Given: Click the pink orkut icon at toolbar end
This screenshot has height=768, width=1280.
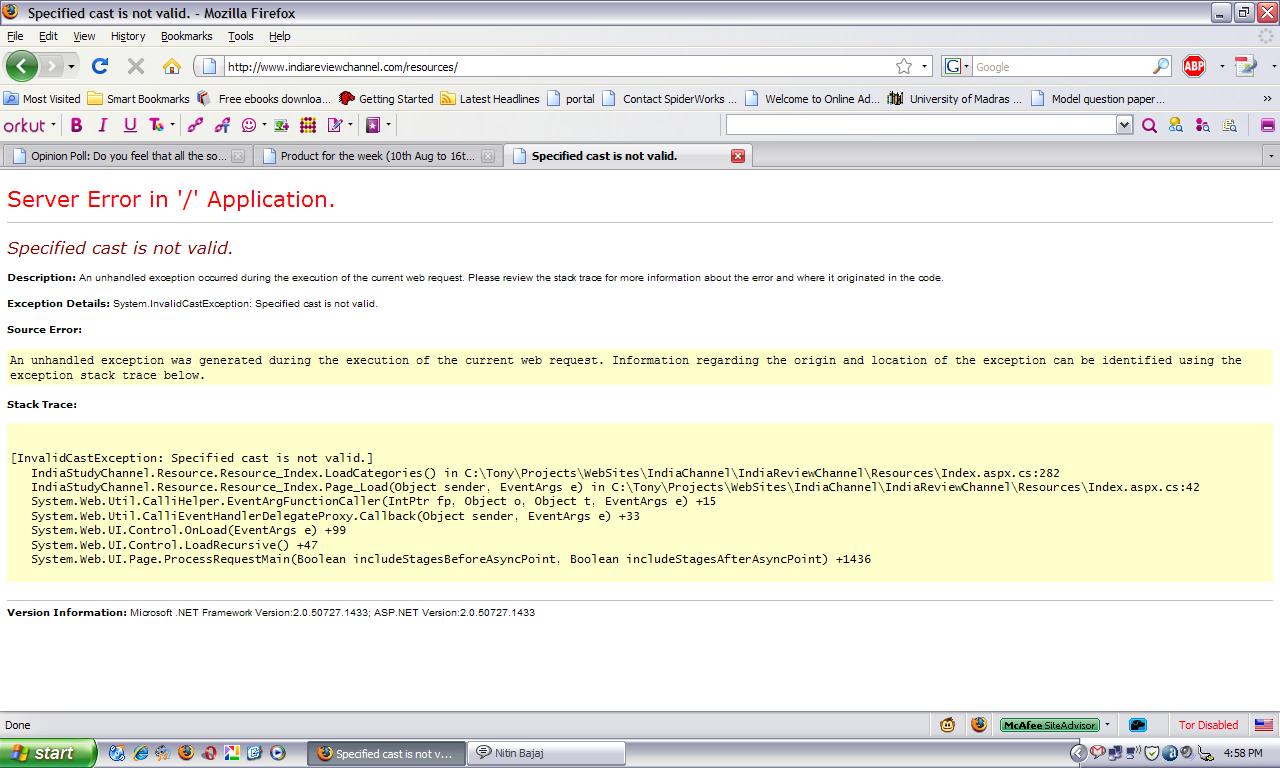Looking at the screenshot, I should tap(1267, 125).
